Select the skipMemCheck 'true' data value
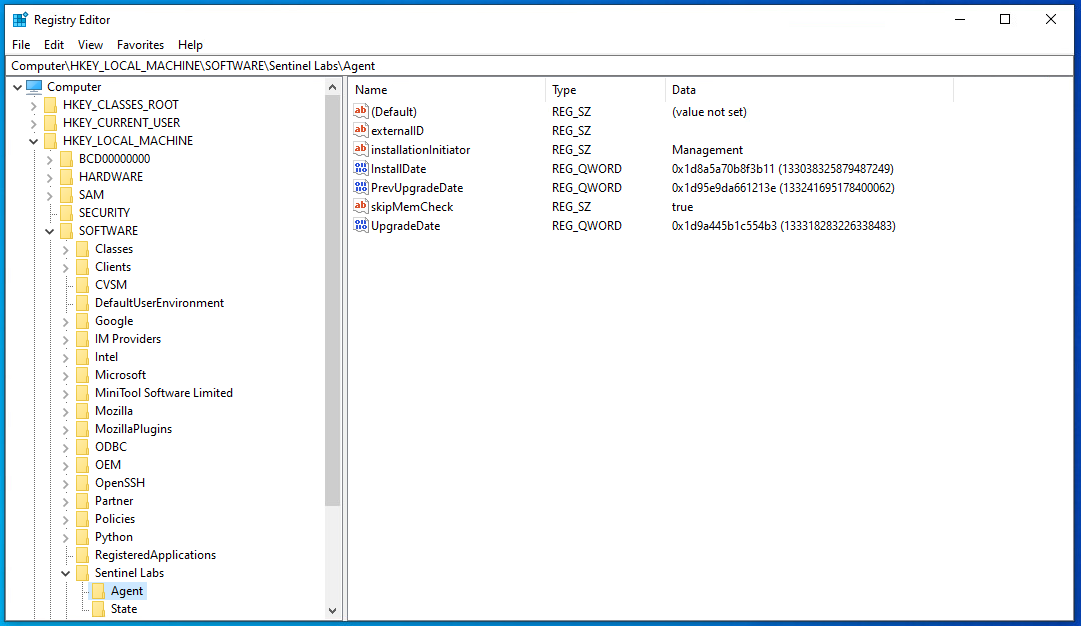 point(683,207)
